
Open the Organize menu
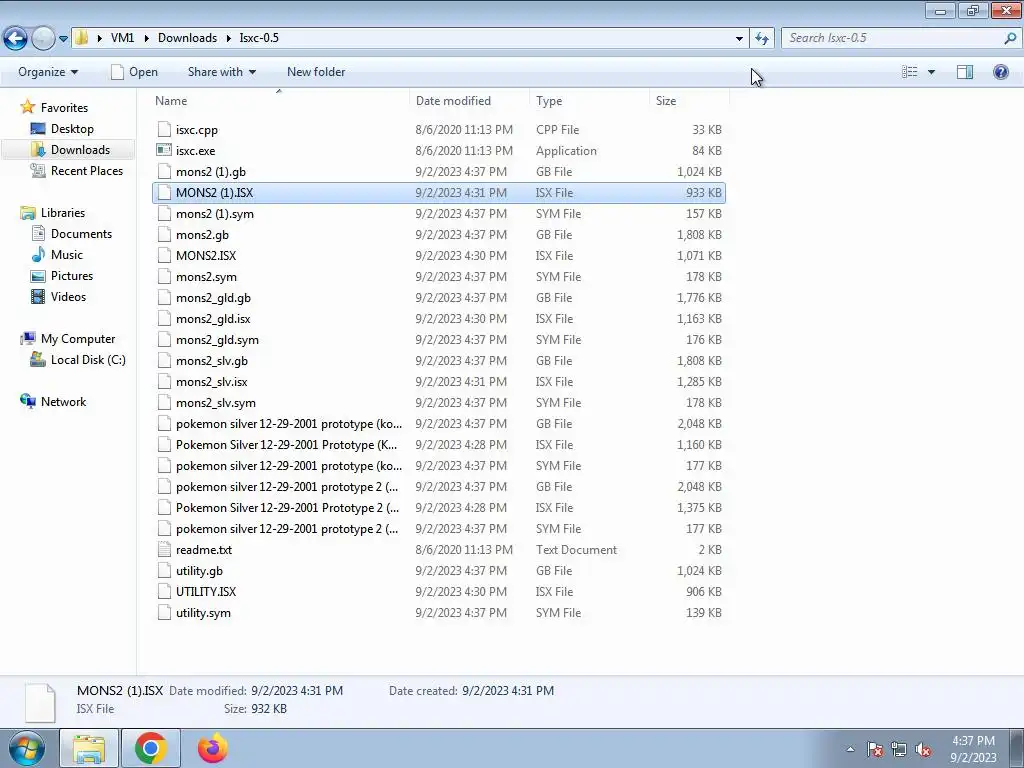pyautogui.click(x=48, y=72)
